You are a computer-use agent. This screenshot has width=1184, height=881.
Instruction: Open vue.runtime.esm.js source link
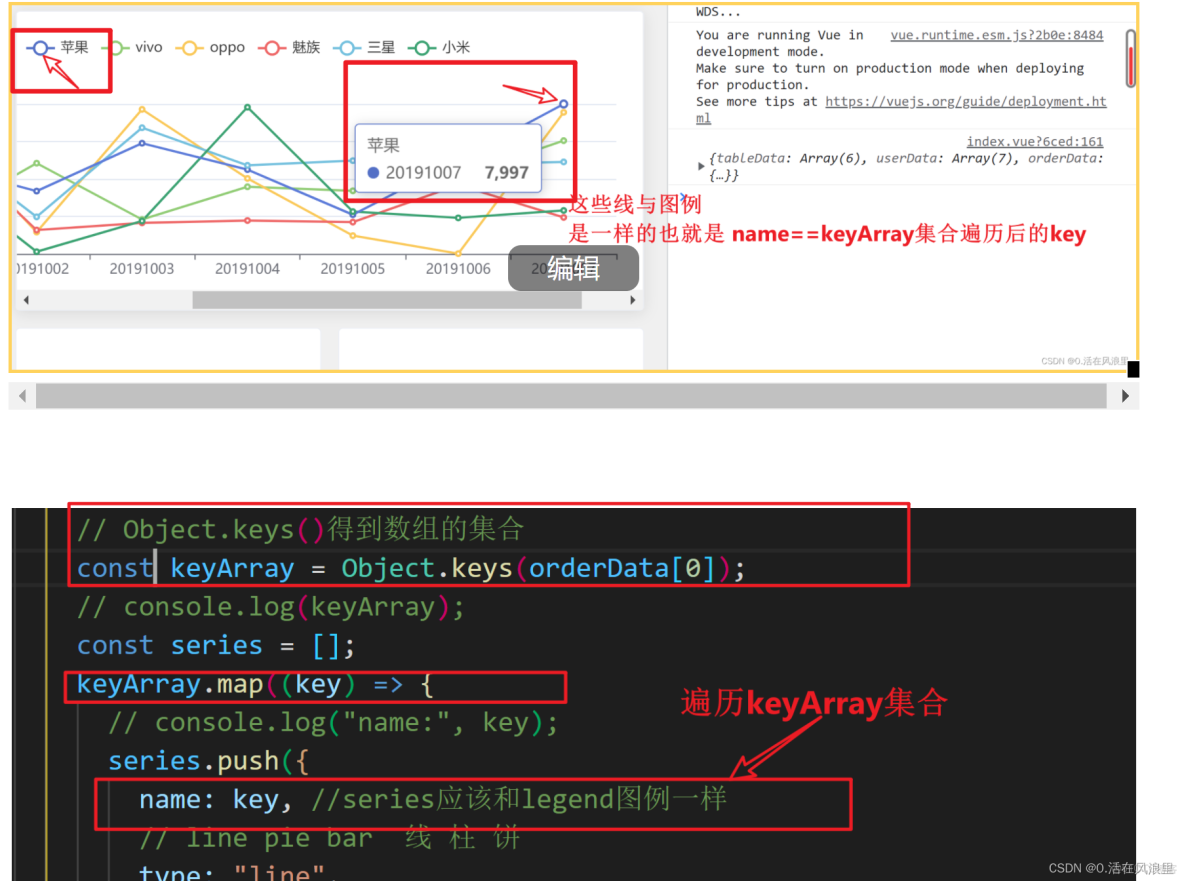pyautogui.click(x=996, y=35)
